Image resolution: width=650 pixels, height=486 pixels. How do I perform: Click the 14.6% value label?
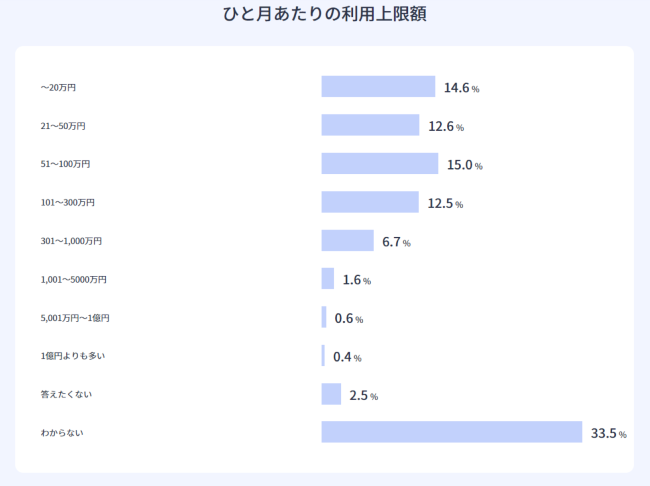[x=461, y=88]
